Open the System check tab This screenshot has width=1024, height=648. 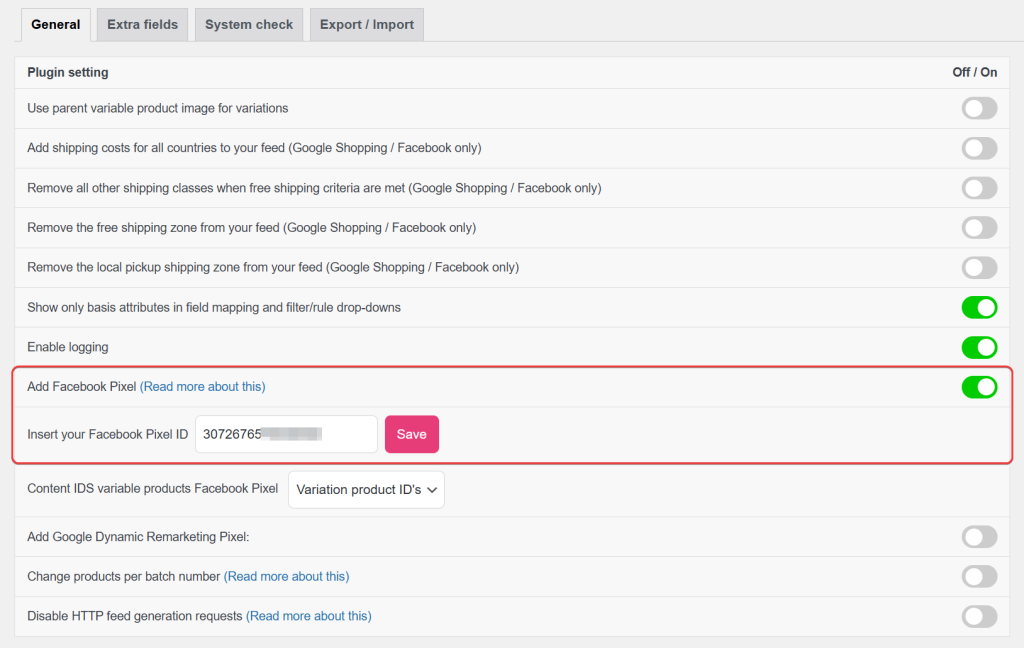click(248, 24)
